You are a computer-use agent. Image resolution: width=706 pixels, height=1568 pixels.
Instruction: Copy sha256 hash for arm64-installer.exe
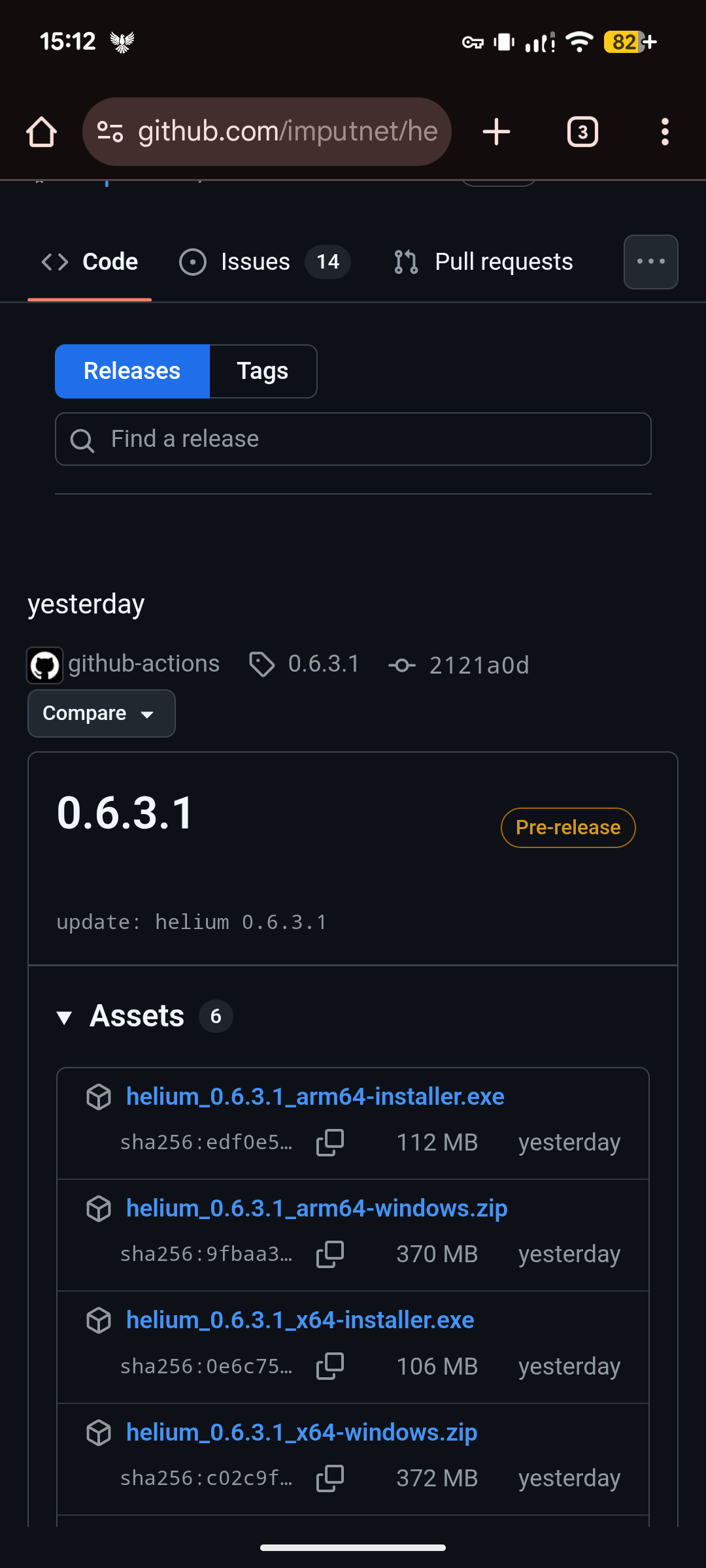click(x=330, y=1143)
